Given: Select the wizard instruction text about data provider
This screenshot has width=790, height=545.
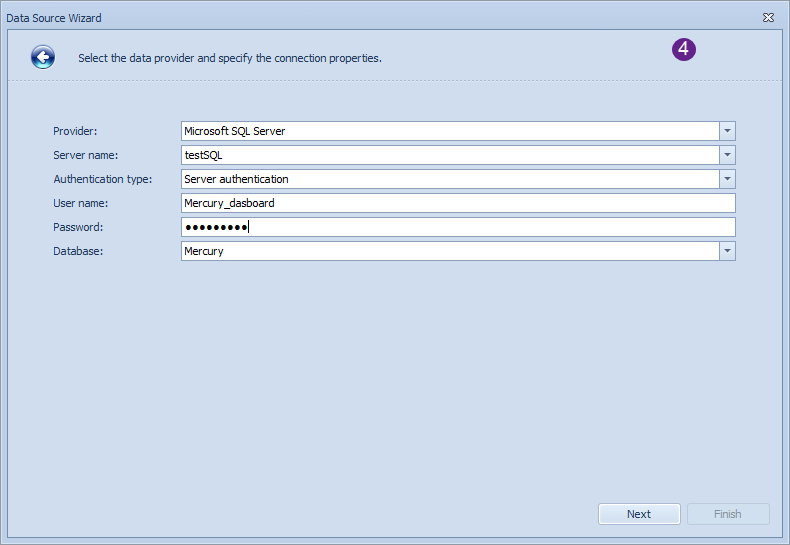Looking at the screenshot, I should 230,58.
